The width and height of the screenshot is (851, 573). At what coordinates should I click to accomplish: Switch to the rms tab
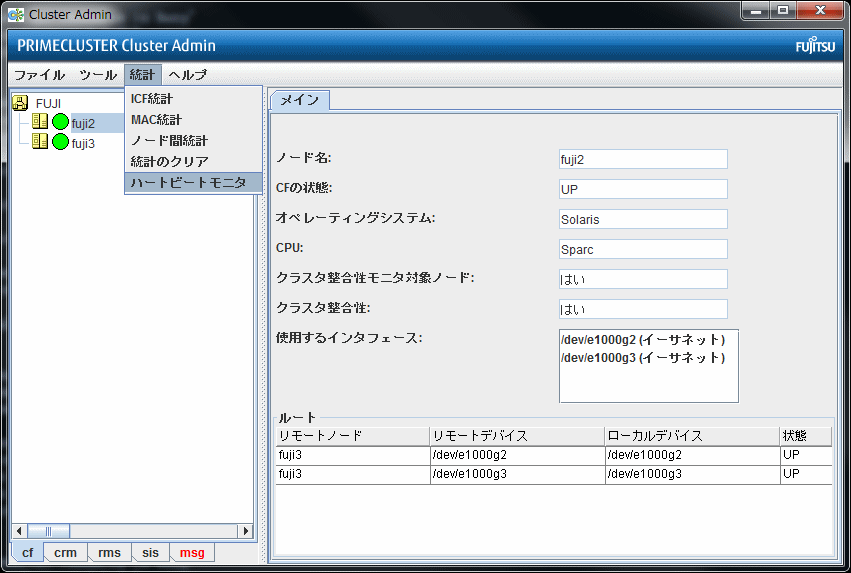(x=109, y=552)
